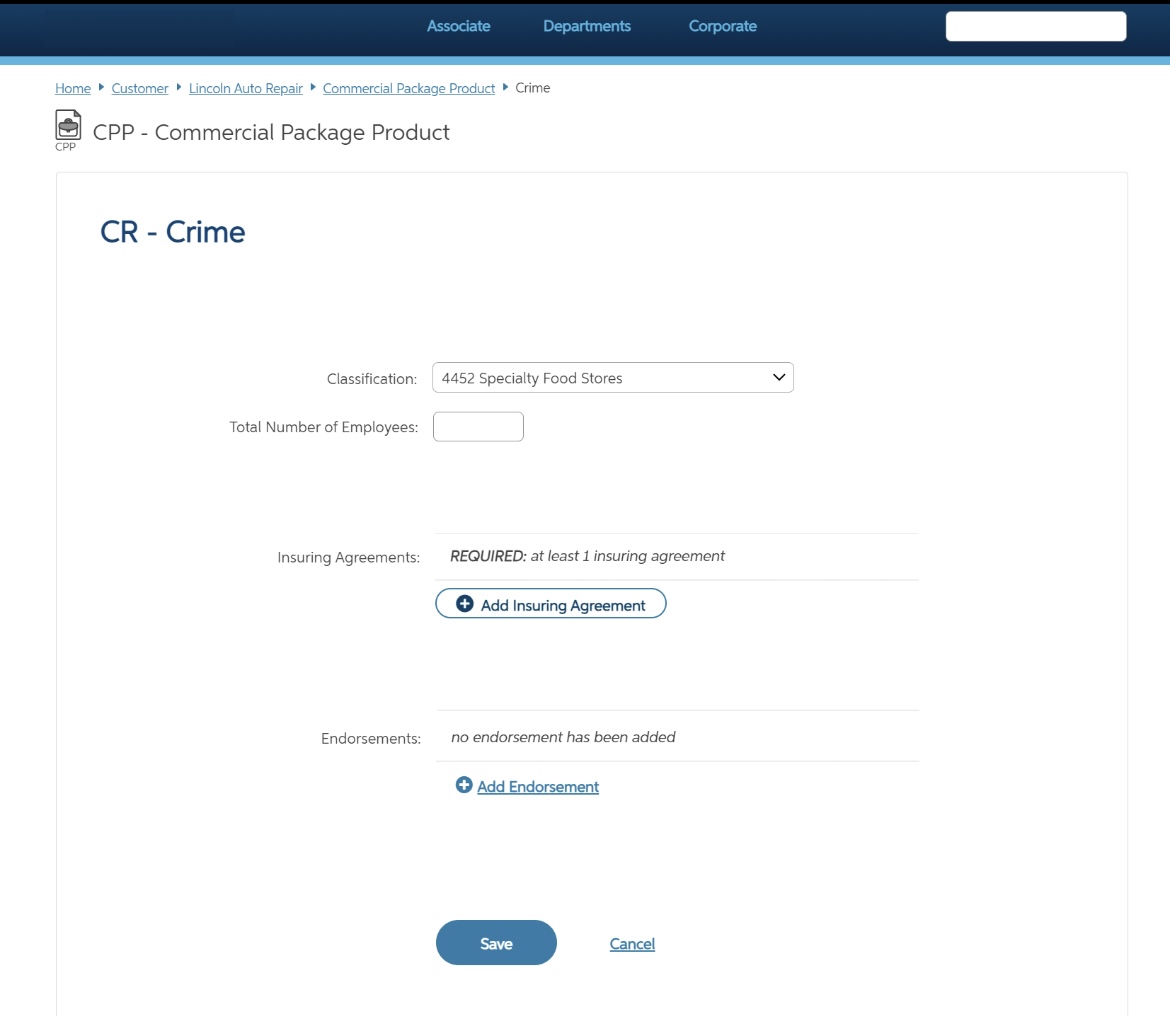Go to the Home breadcrumb link
The height and width of the screenshot is (1016, 1170).
(x=73, y=88)
